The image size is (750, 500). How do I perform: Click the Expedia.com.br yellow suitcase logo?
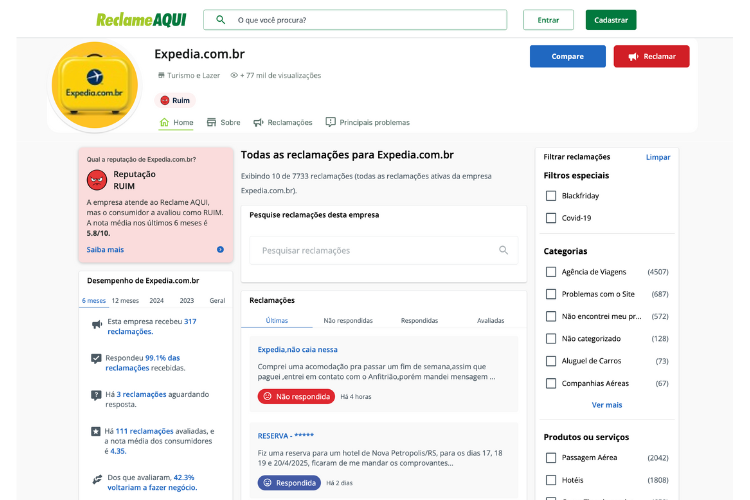[95, 85]
